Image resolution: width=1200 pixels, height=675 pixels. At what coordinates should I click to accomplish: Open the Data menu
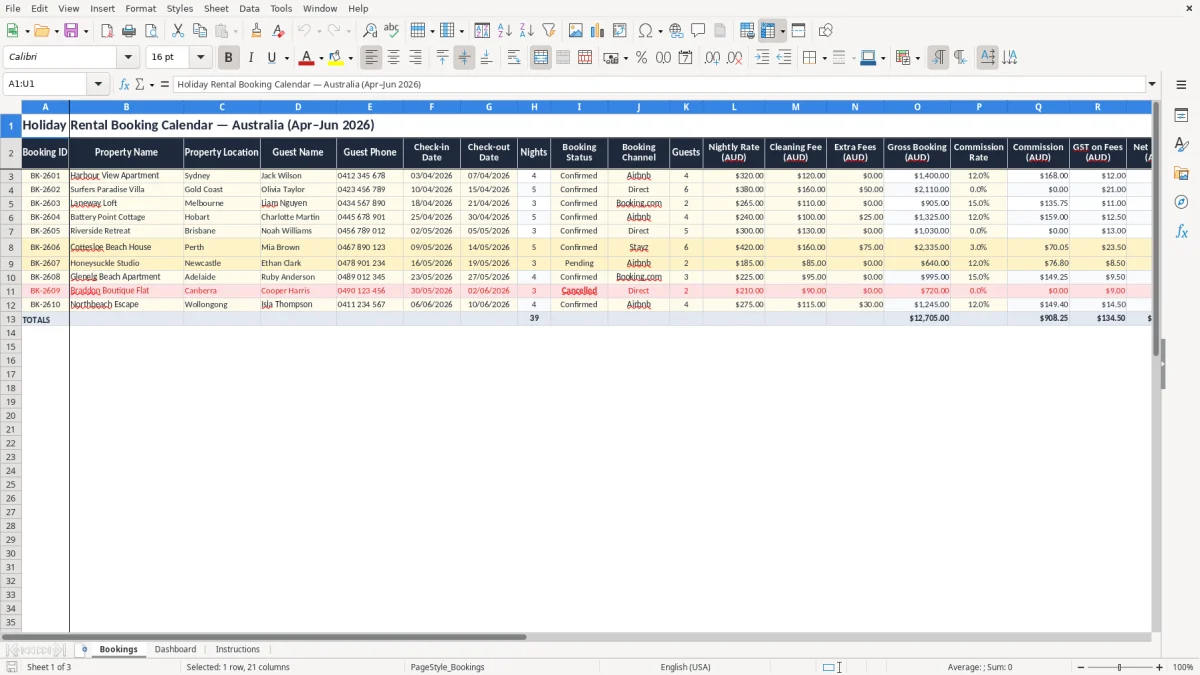pos(249,8)
